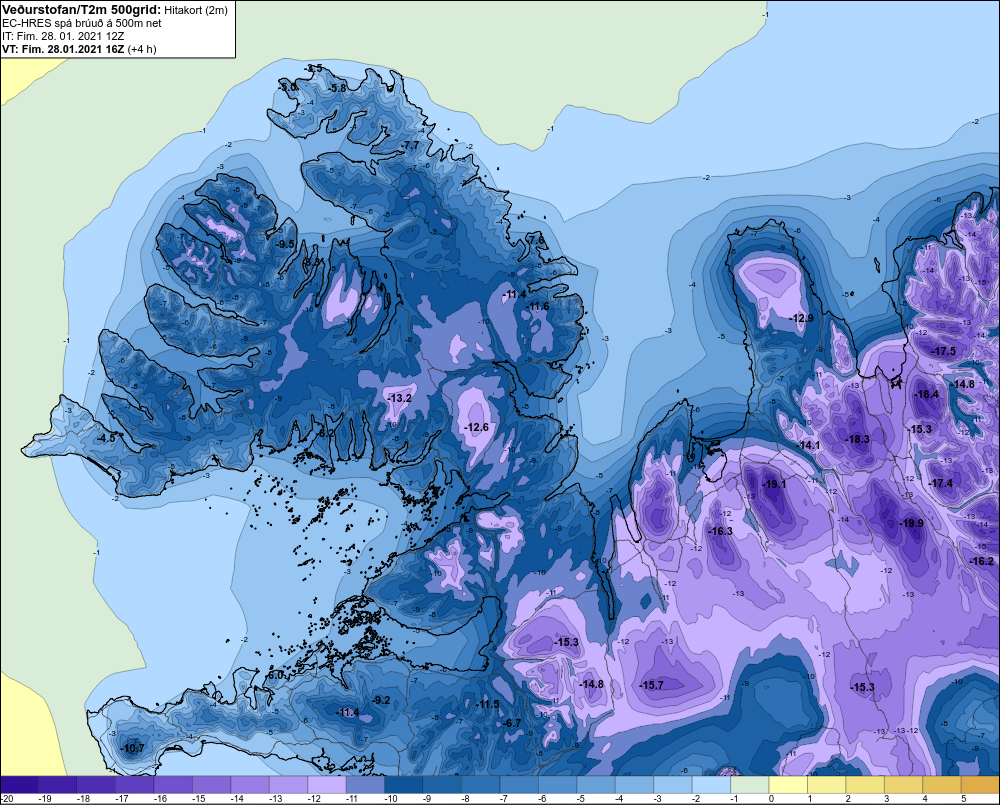Image resolution: width=1000 pixels, height=805 pixels.
Task: Click legend swatch between -7 and -6
Action: [519, 785]
